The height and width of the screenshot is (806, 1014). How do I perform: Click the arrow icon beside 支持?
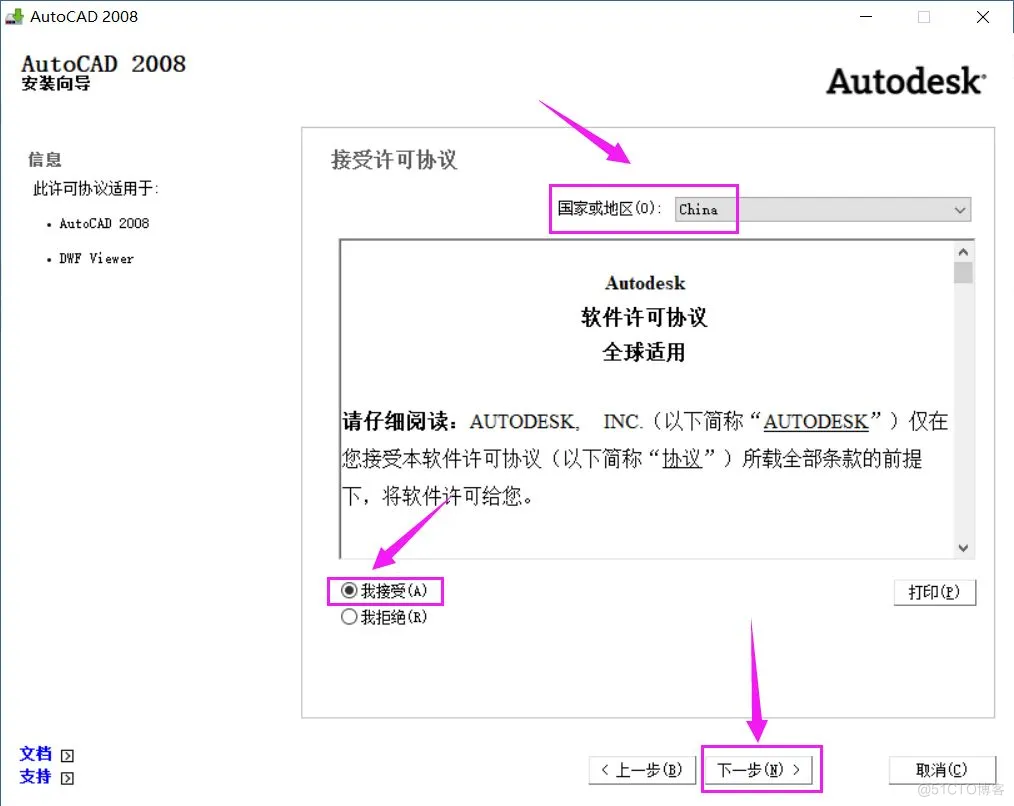click(67, 778)
